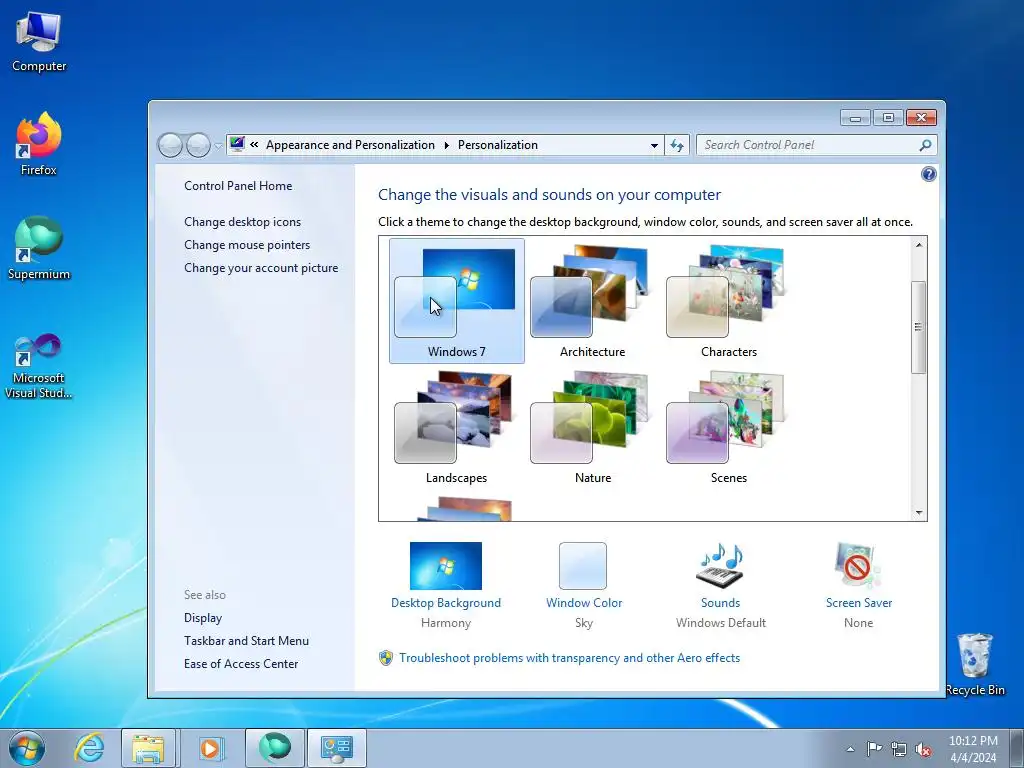Image resolution: width=1024 pixels, height=768 pixels.
Task: Click Troubleshoot problems with transparency link
Action: pos(569,658)
